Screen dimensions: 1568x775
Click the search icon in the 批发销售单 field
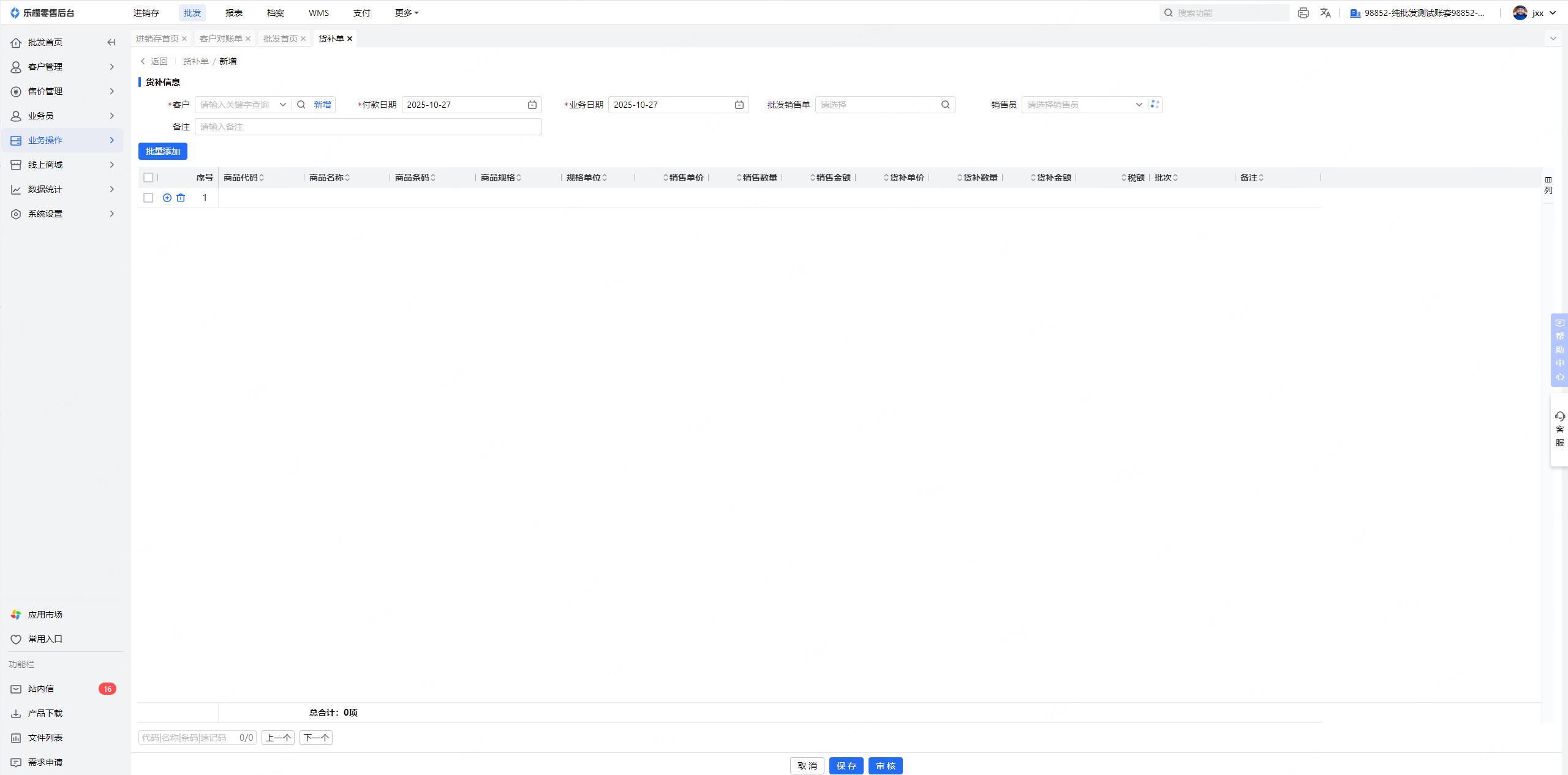pyautogui.click(x=946, y=105)
